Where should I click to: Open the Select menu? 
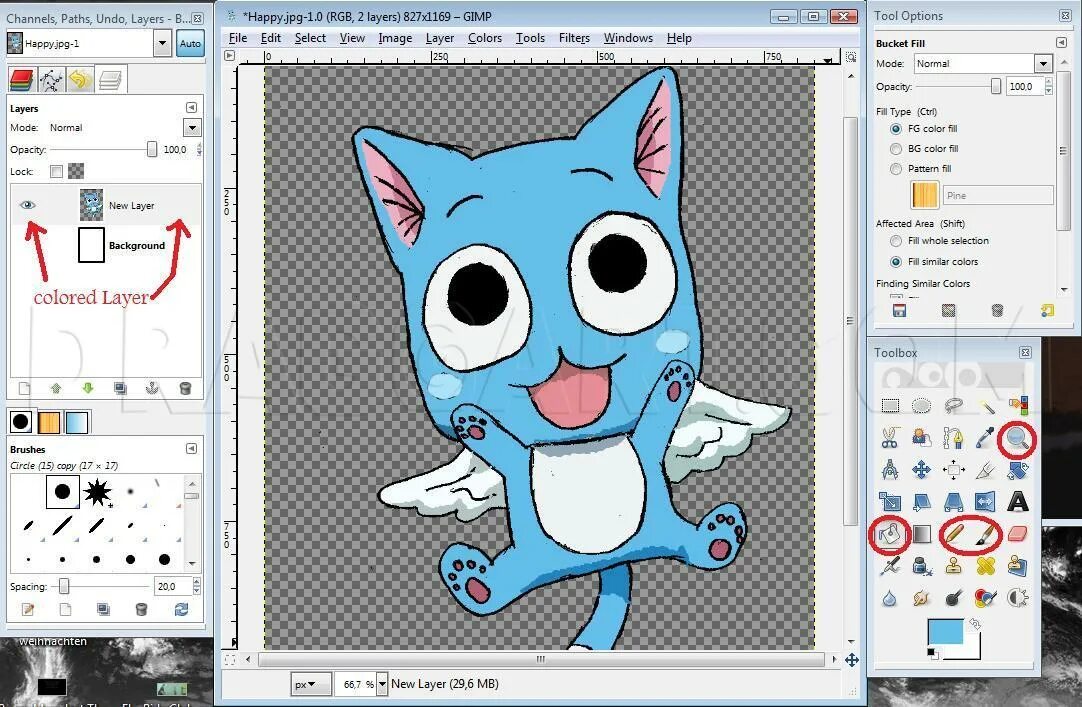[310, 38]
